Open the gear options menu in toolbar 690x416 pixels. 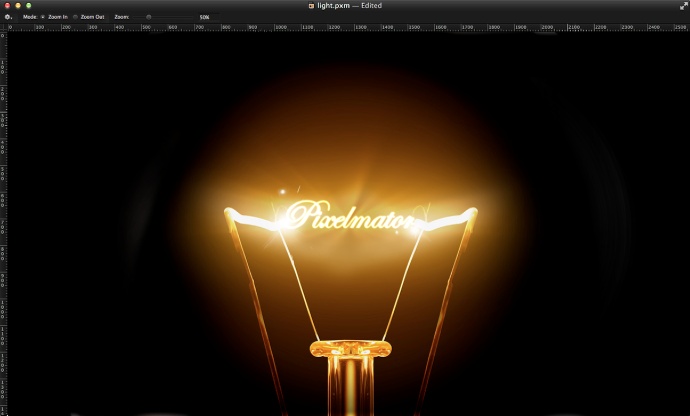coord(8,17)
